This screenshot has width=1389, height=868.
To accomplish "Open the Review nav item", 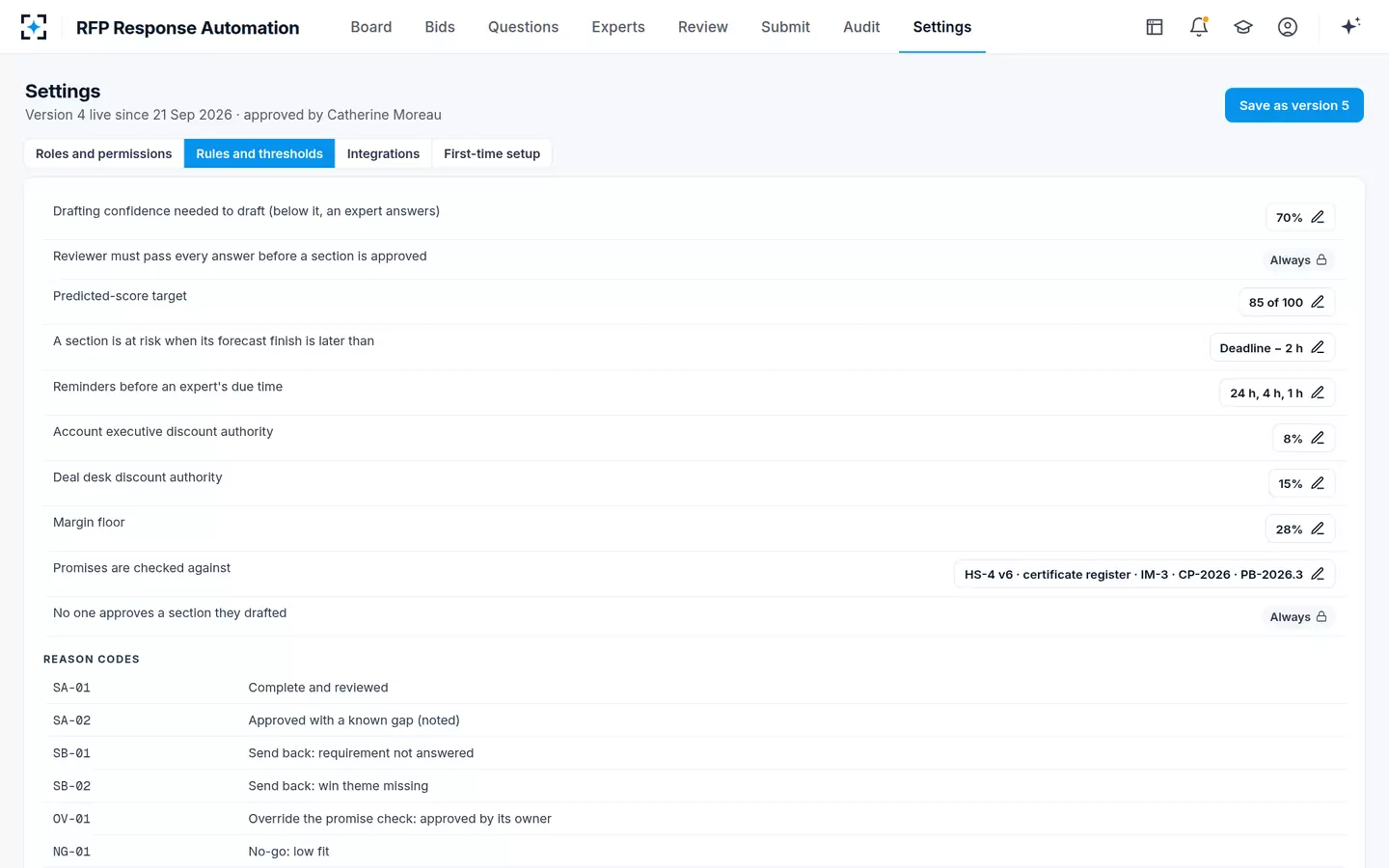I will tap(703, 27).
